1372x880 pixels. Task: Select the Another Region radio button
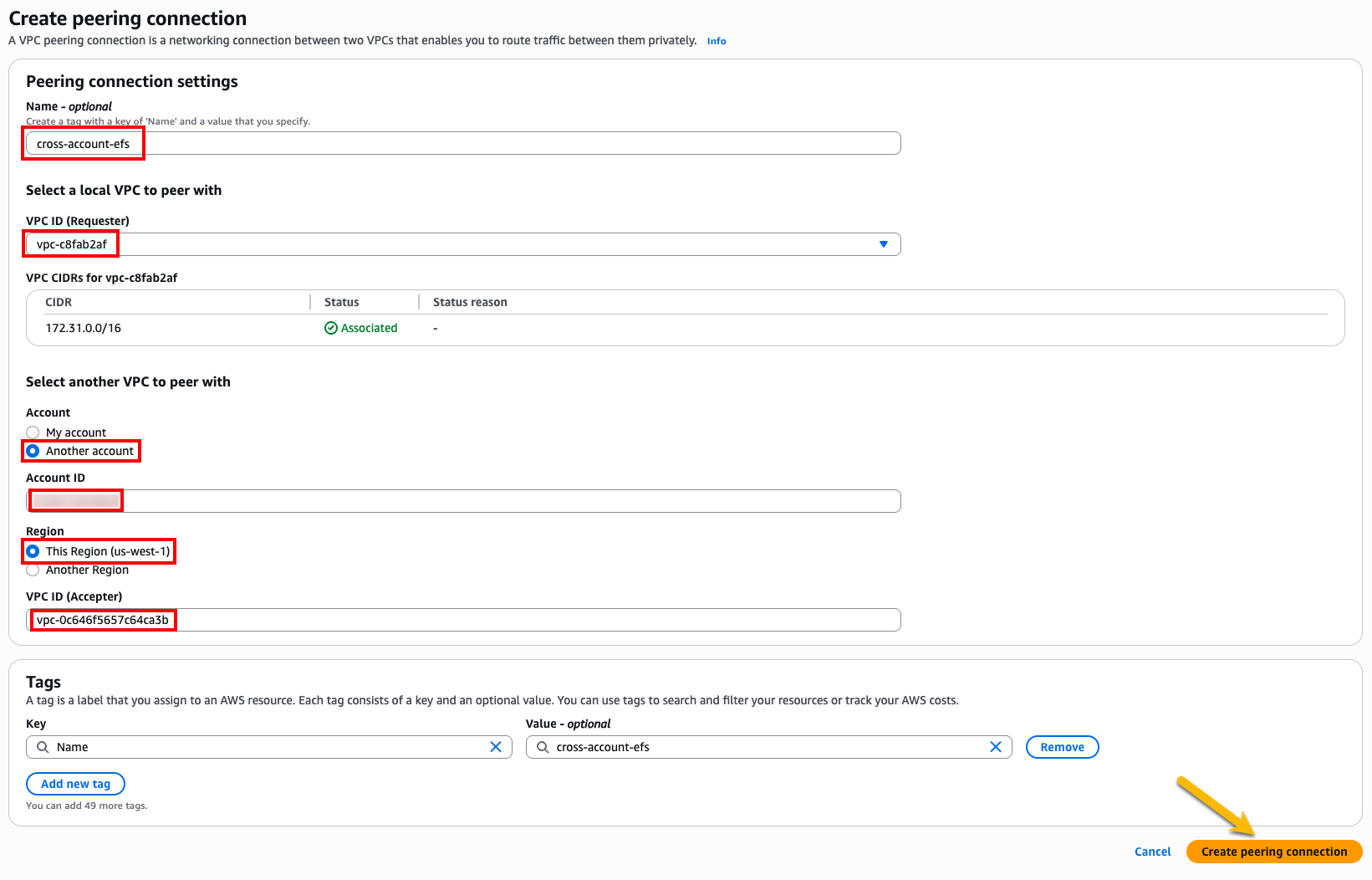coord(33,570)
